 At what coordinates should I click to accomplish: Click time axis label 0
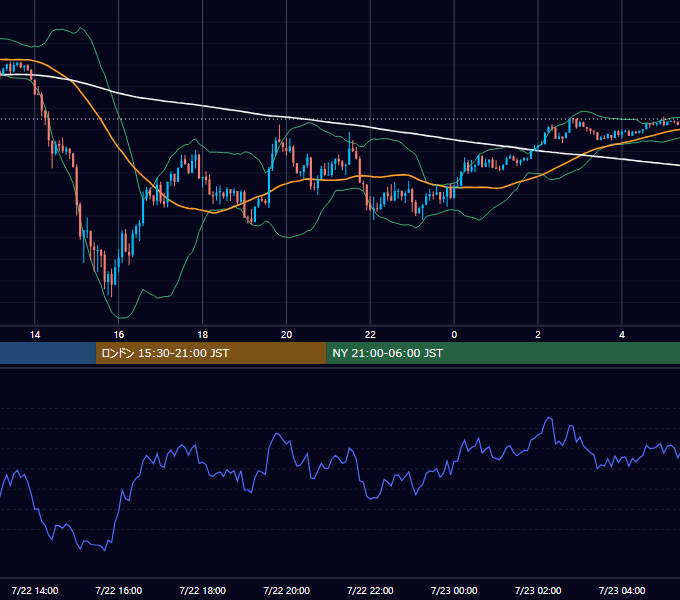click(454, 335)
